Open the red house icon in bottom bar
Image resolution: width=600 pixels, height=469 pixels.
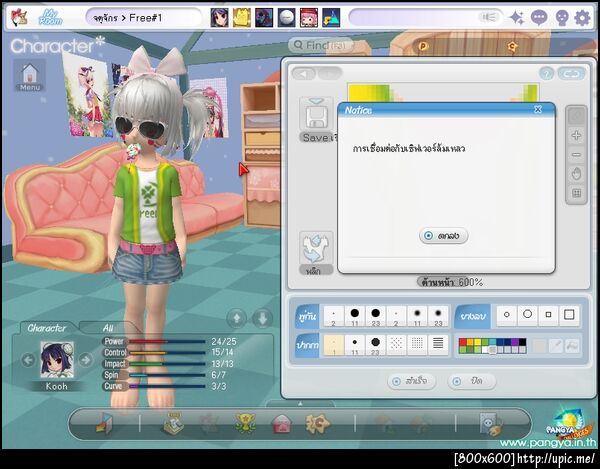tap(281, 424)
